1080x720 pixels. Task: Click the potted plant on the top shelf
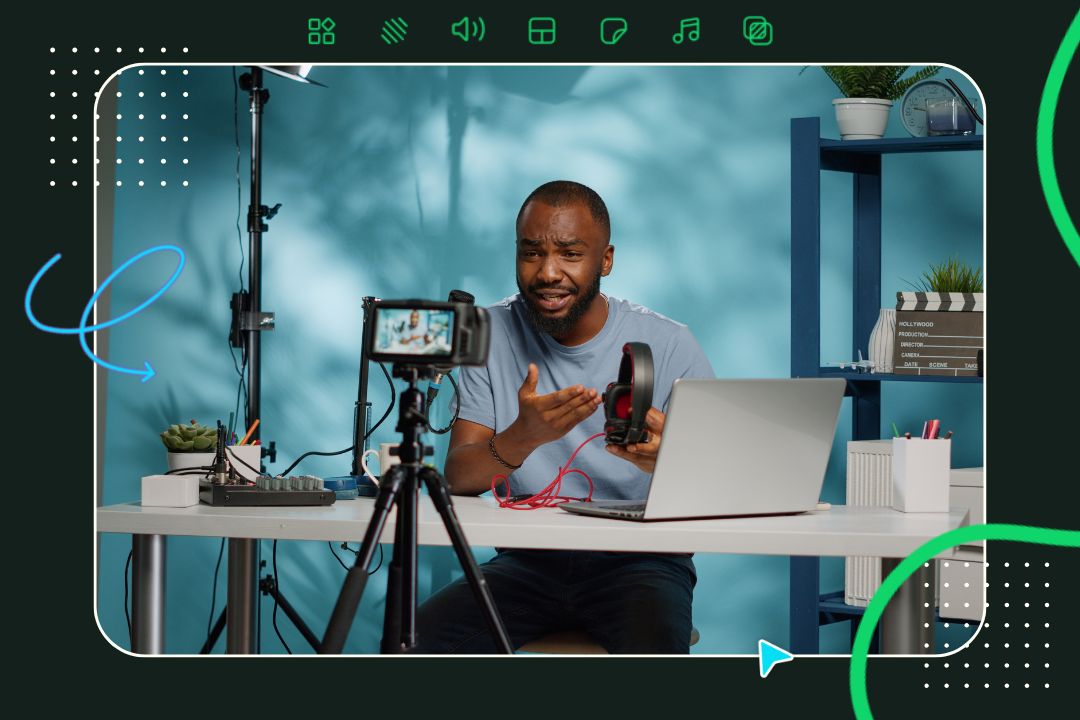click(862, 100)
